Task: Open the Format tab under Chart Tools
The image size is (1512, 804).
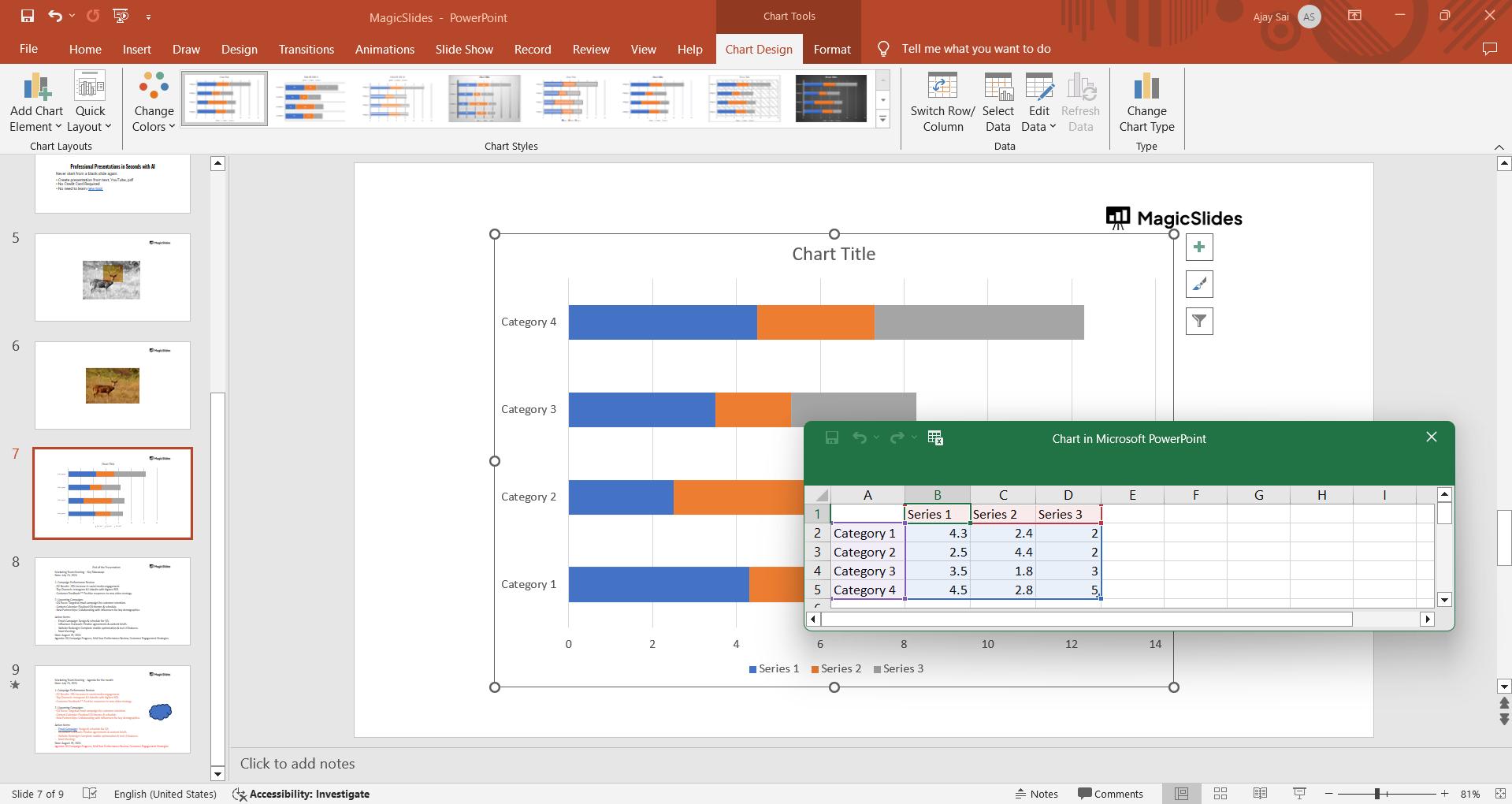Action: (832, 49)
